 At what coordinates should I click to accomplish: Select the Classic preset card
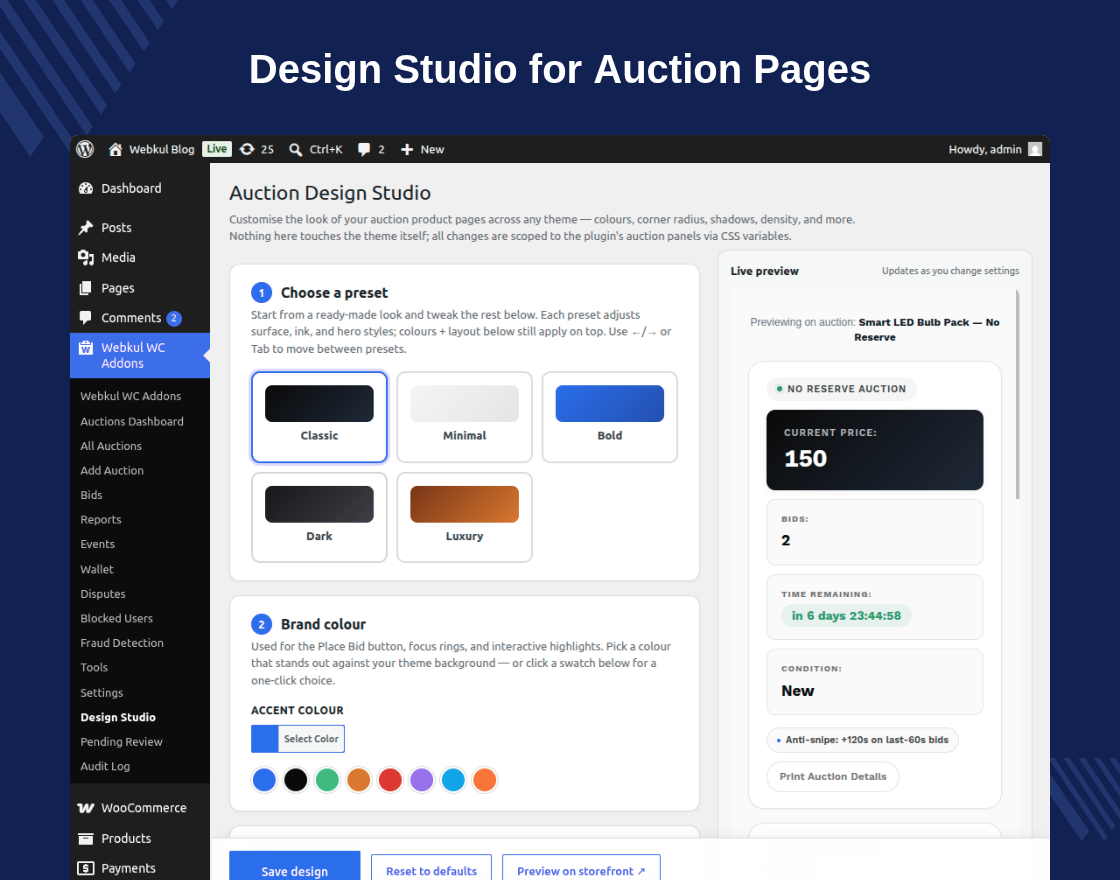(x=319, y=417)
